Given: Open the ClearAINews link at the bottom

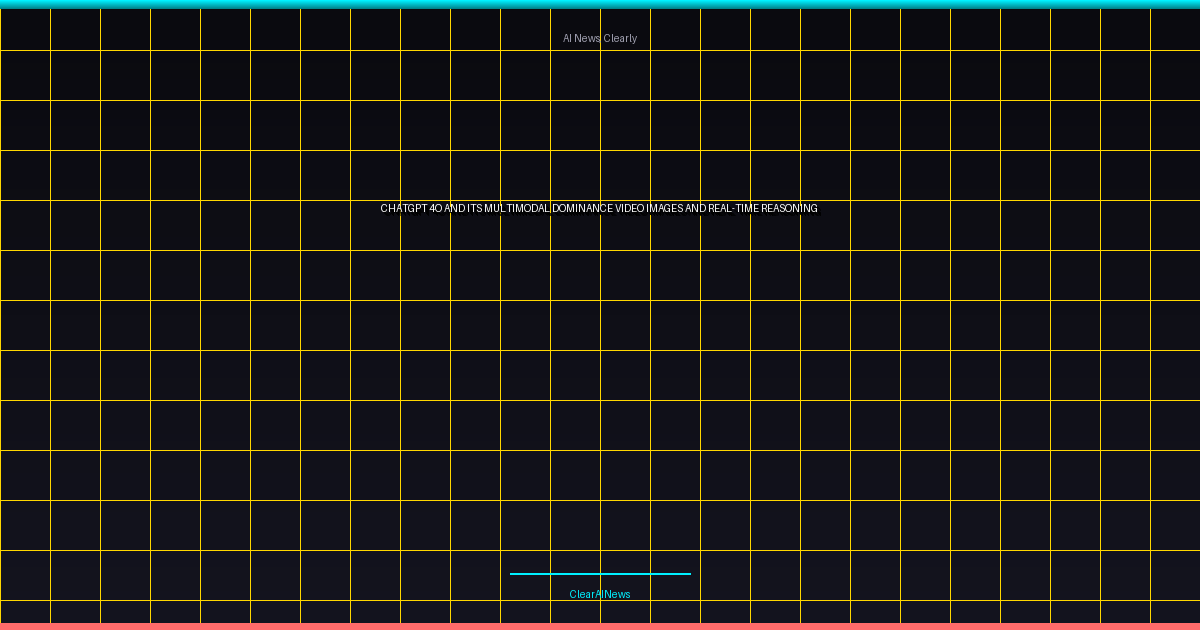Looking at the screenshot, I should click(x=600, y=595).
